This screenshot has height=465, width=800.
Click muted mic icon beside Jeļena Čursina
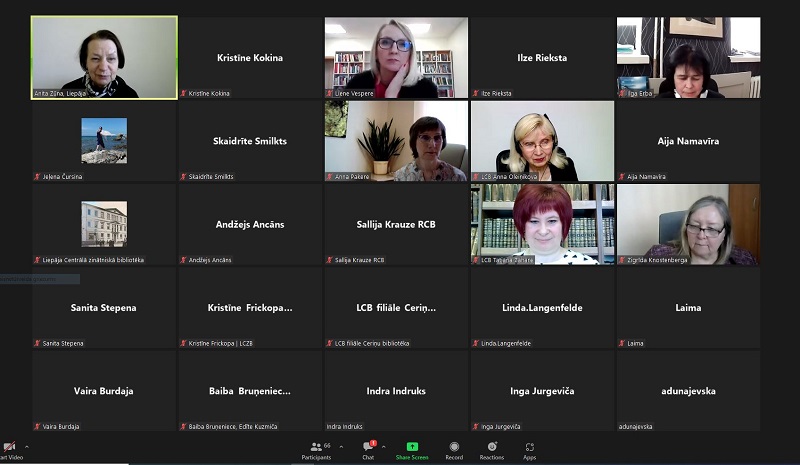pos(37,177)
